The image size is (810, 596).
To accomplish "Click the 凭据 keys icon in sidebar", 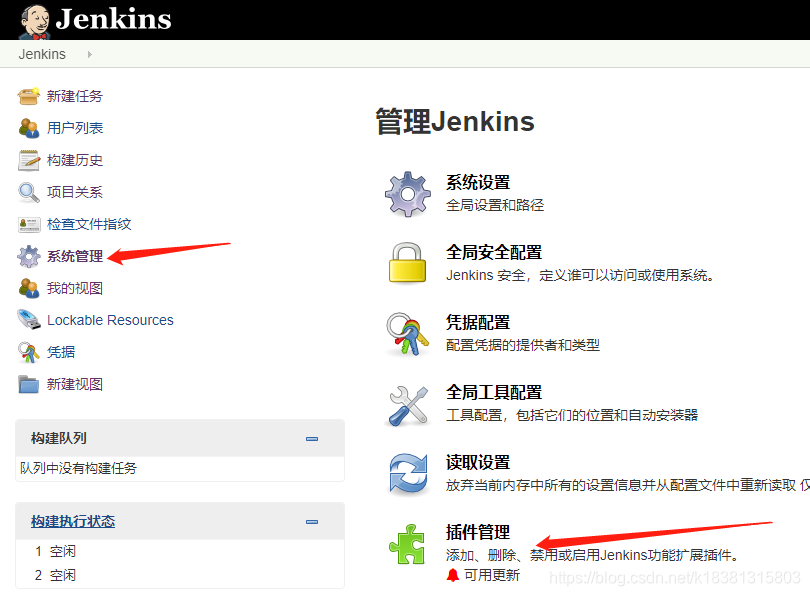I will [x=28, y=352].
